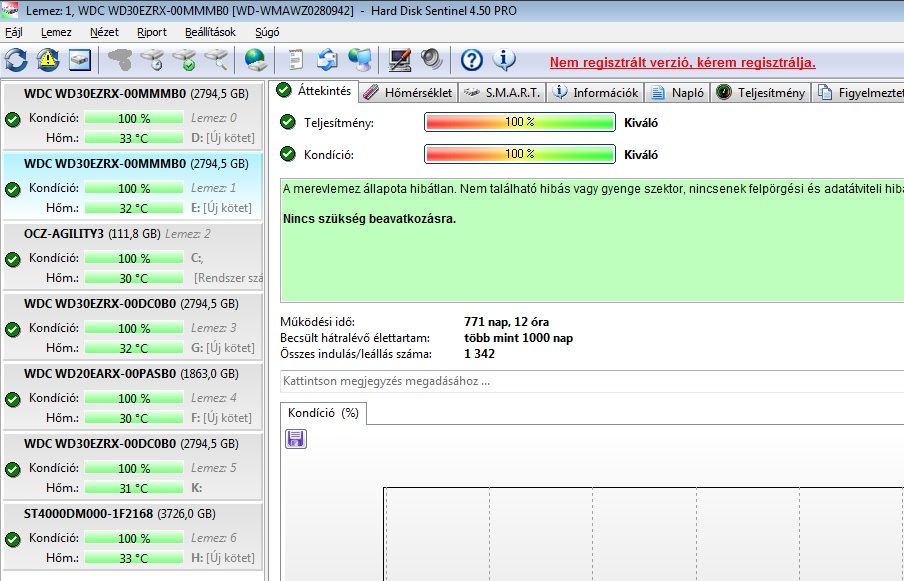Select the OCZ-AGILITY3 disk entry
The width and height of the screenshot is (904, 581).
(132, 256)
